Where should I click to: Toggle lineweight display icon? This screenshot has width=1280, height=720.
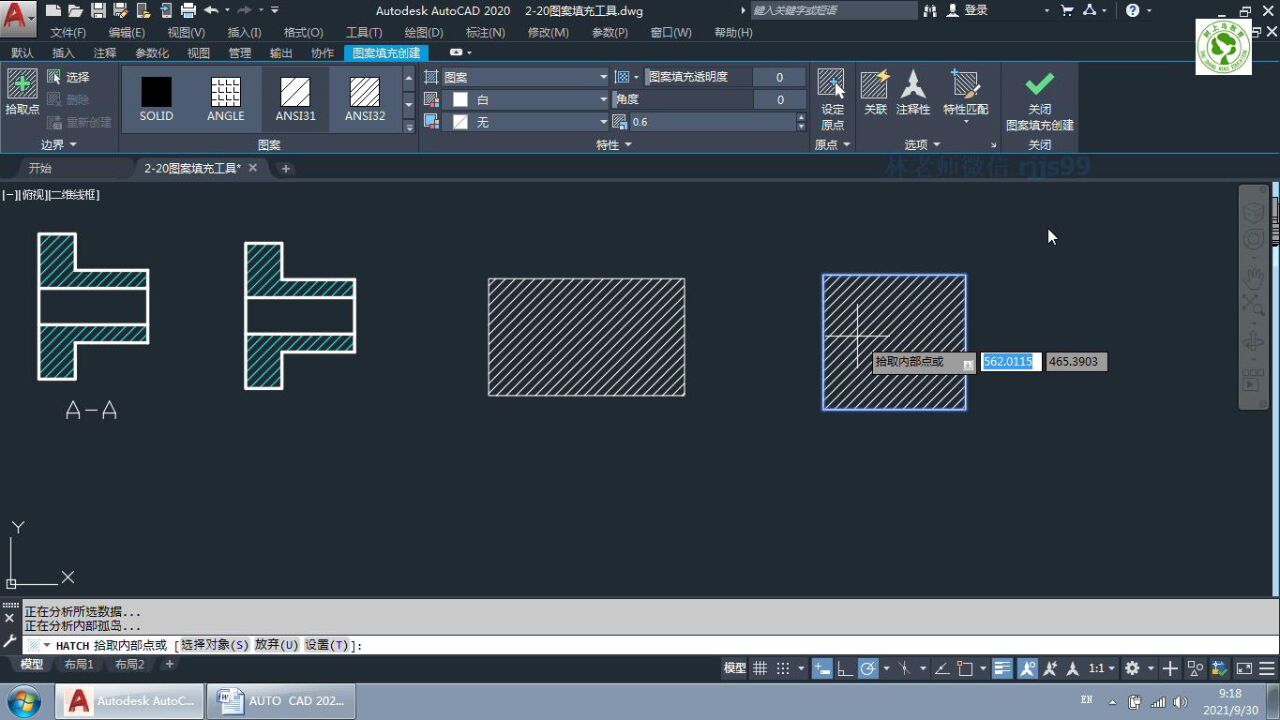[1003, 668]
